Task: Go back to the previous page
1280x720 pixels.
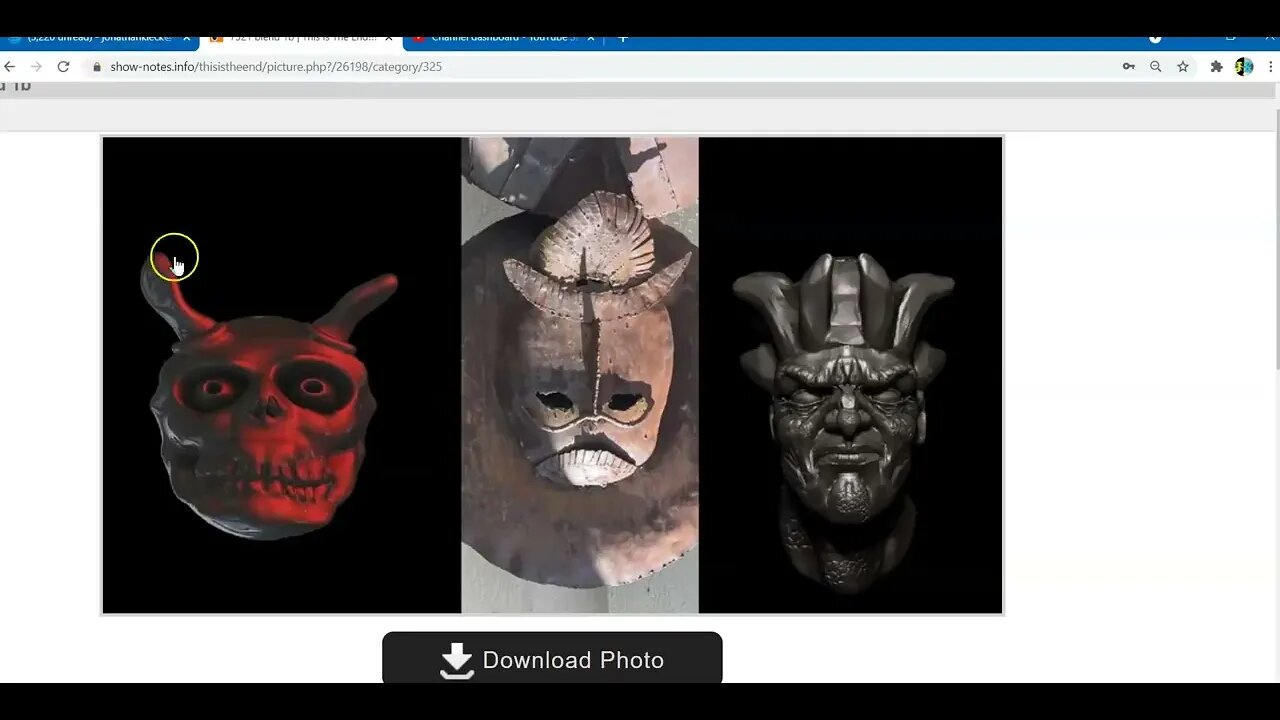Action: click(x=10, y=66)
